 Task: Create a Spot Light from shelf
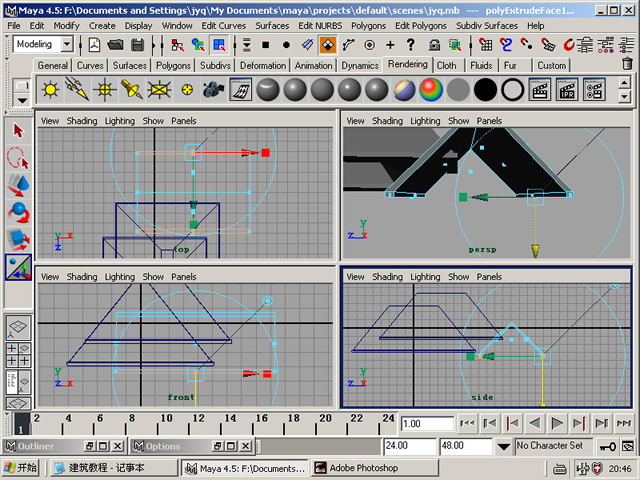tap(132, 89)
